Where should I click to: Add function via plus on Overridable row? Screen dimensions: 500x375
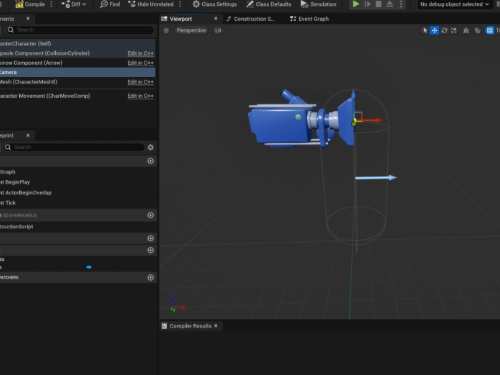(x=151, y=215)
